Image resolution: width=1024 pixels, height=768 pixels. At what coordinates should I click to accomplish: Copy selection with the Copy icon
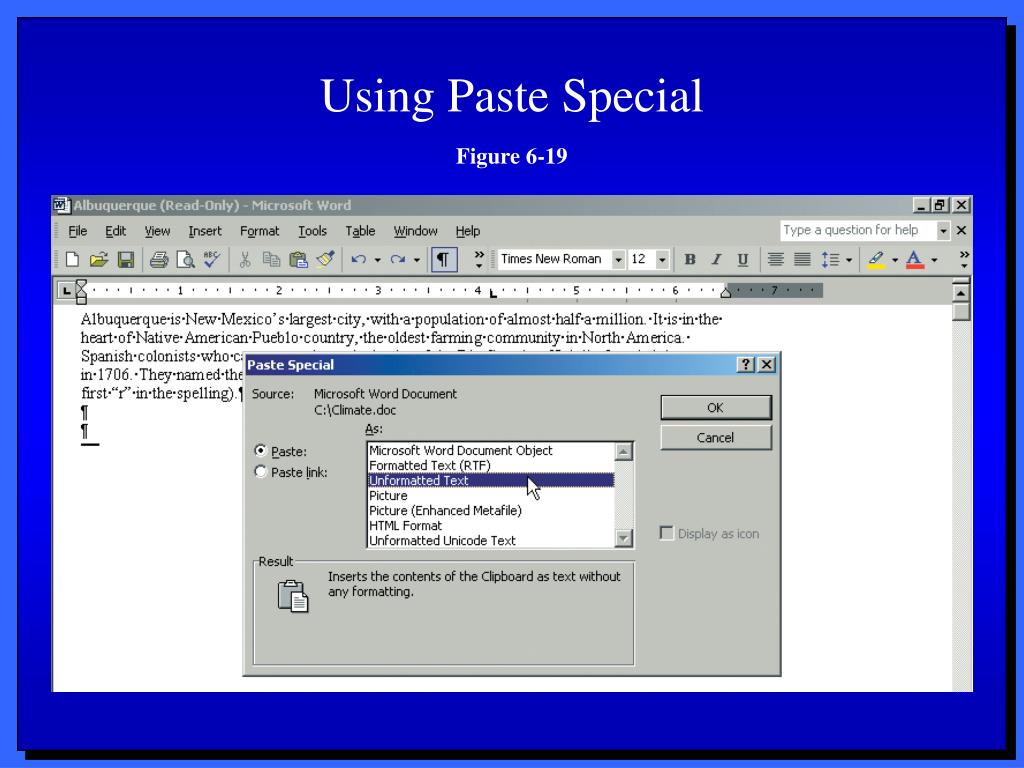pyautogui.click(x=271, y=260)
